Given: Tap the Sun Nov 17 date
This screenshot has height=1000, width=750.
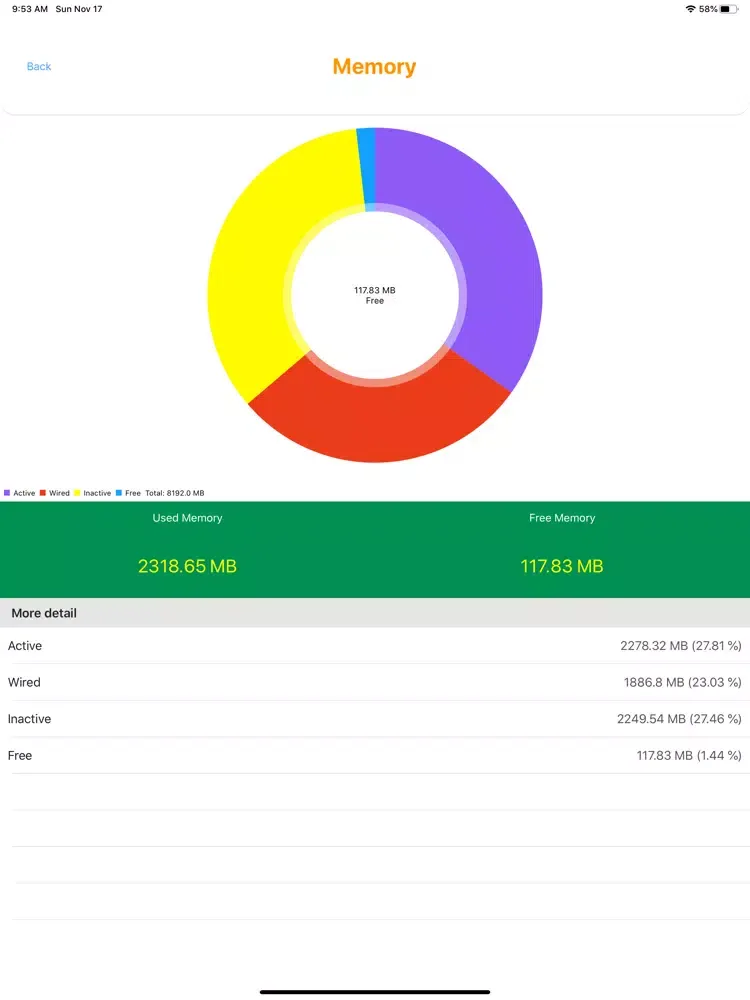Looking at the screenshot, I should (79, 9).
